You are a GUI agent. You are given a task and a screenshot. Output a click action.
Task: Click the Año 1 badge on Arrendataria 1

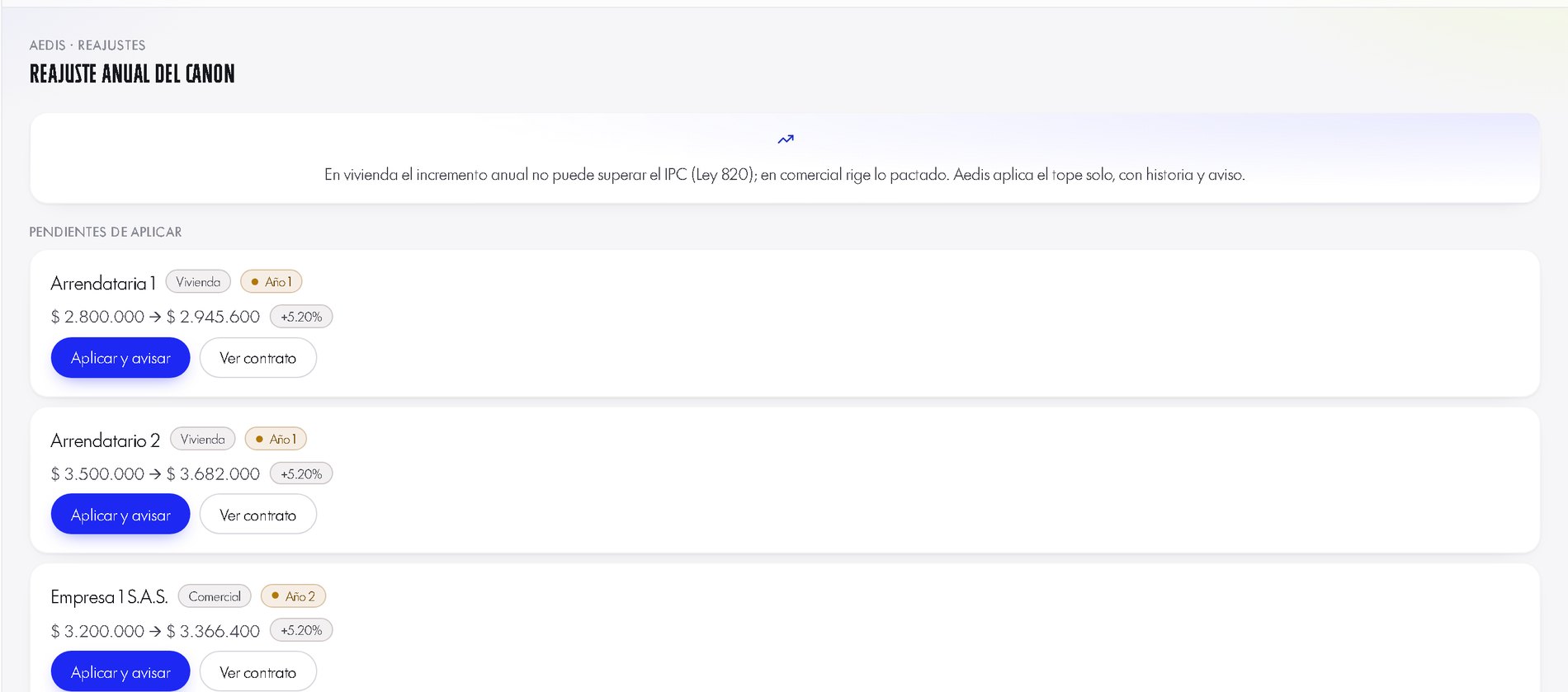(x=272, y=282)
